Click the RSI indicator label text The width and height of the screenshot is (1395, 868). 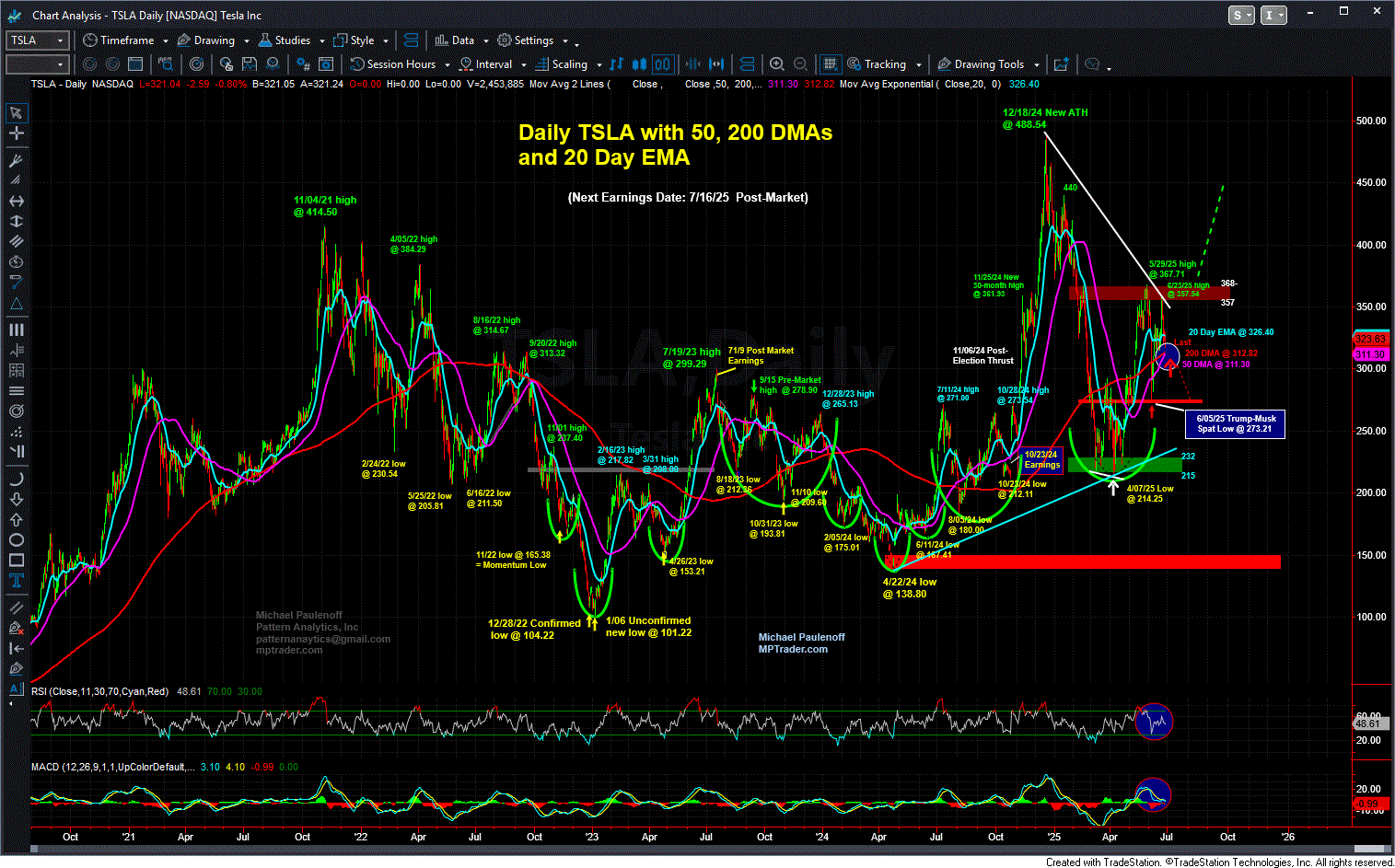tap(100, 691)
